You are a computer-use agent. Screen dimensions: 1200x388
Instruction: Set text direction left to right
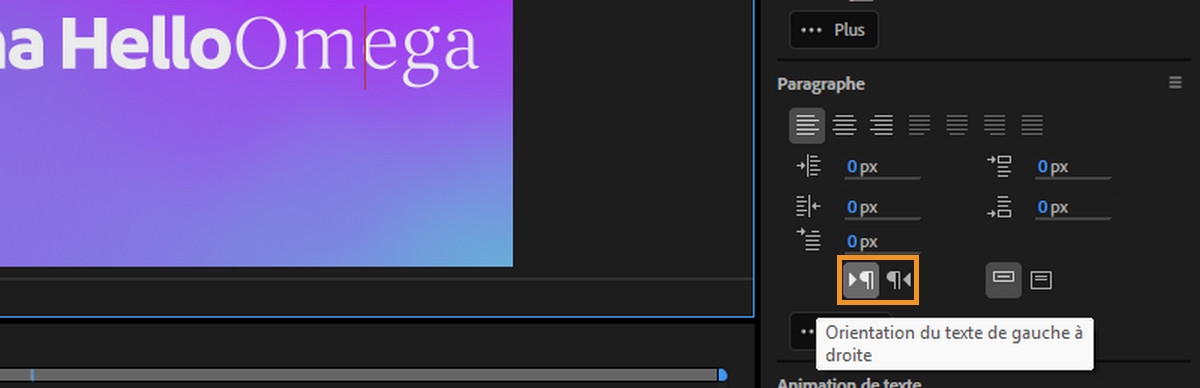[861, 280]
